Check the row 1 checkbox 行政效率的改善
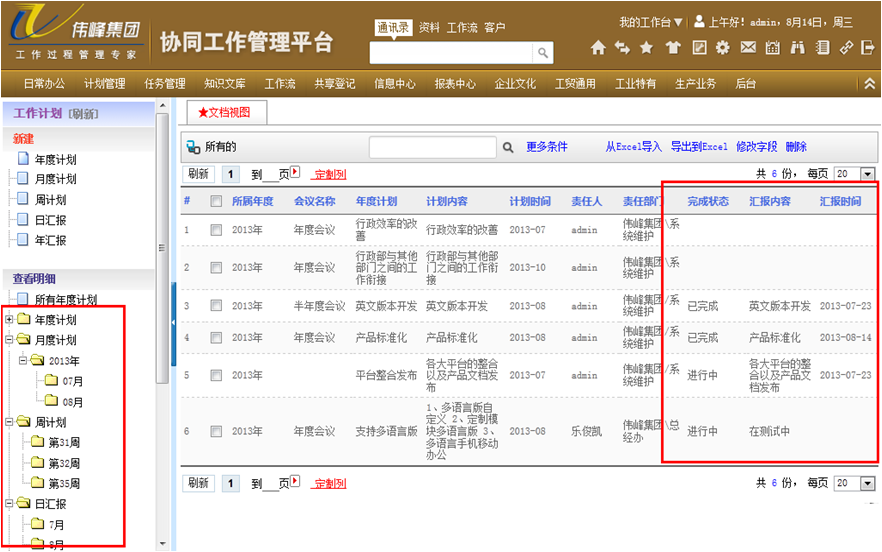Viewport: 882px width, 552px height. (216, 230)
